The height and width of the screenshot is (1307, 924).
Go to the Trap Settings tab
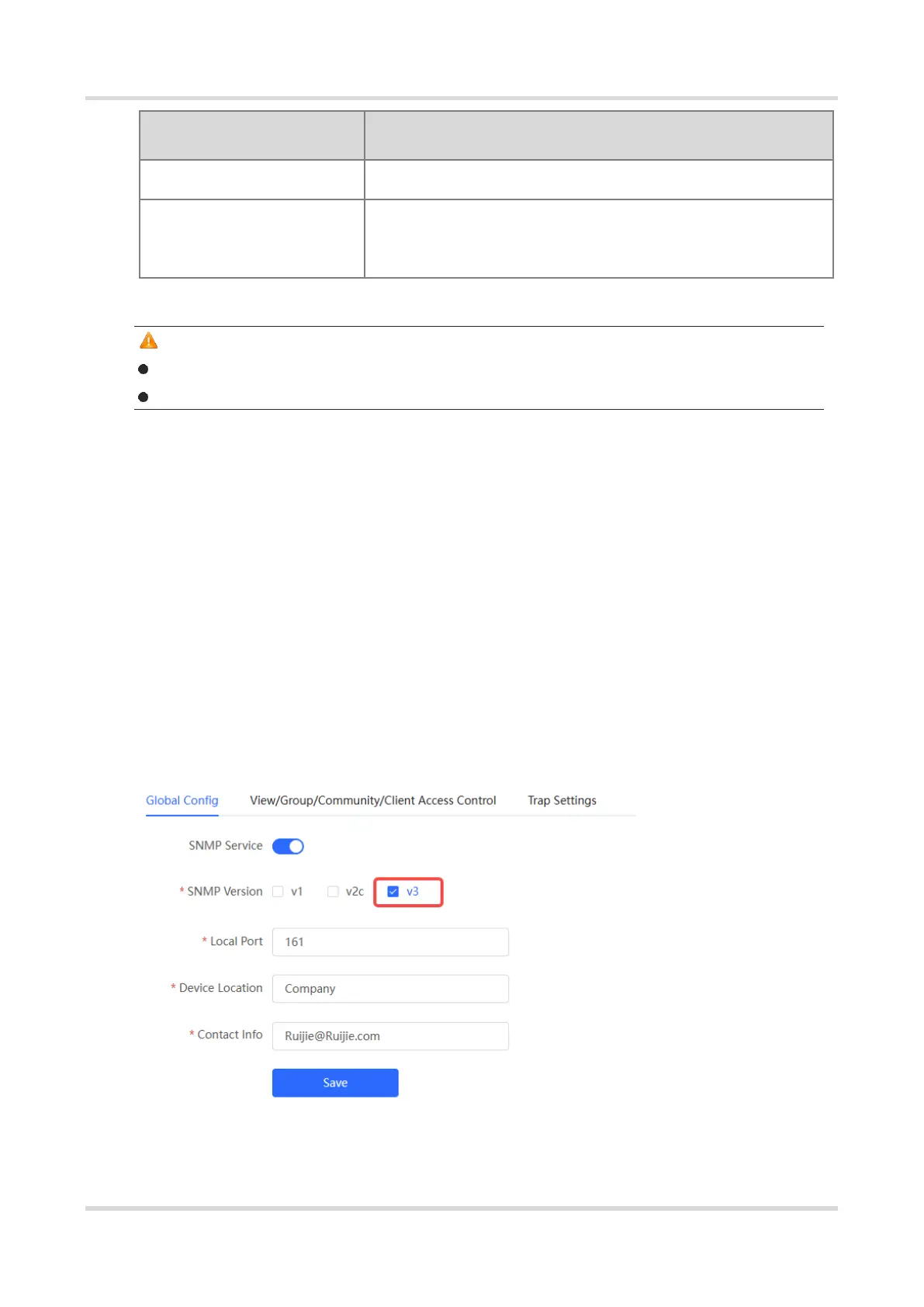[562, 800]
